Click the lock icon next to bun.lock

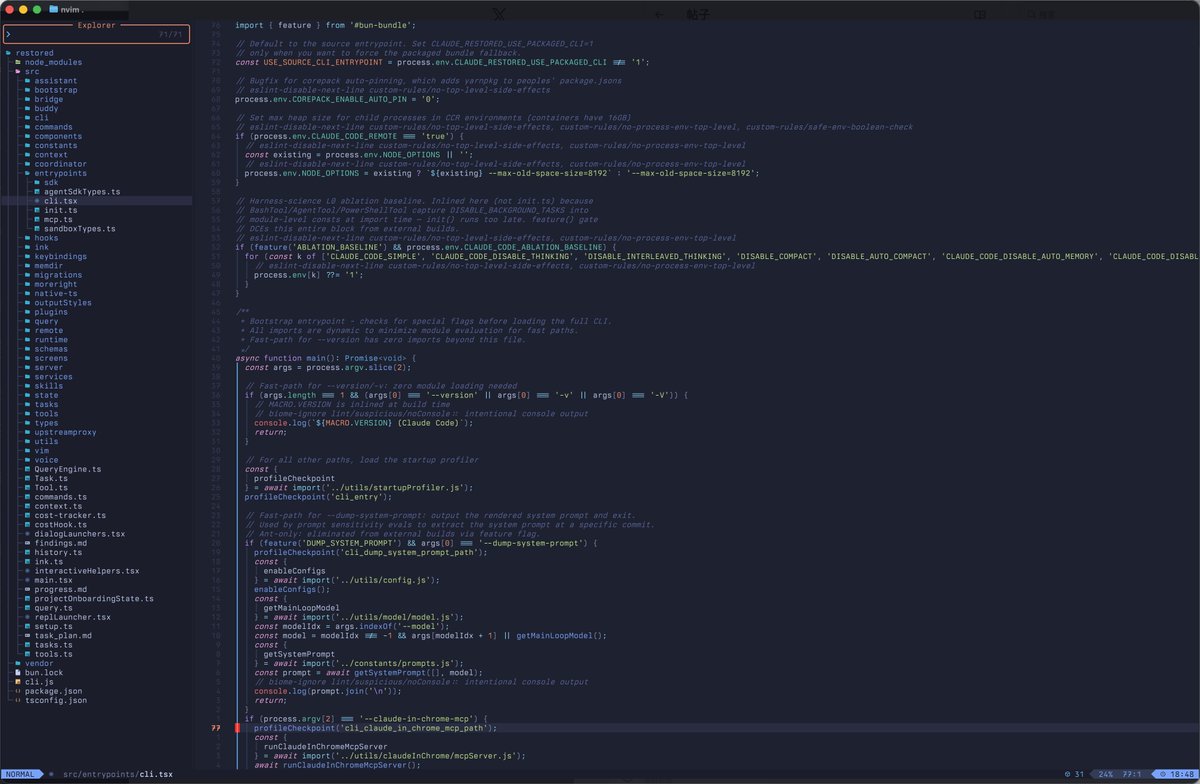(x=18, y=672)
